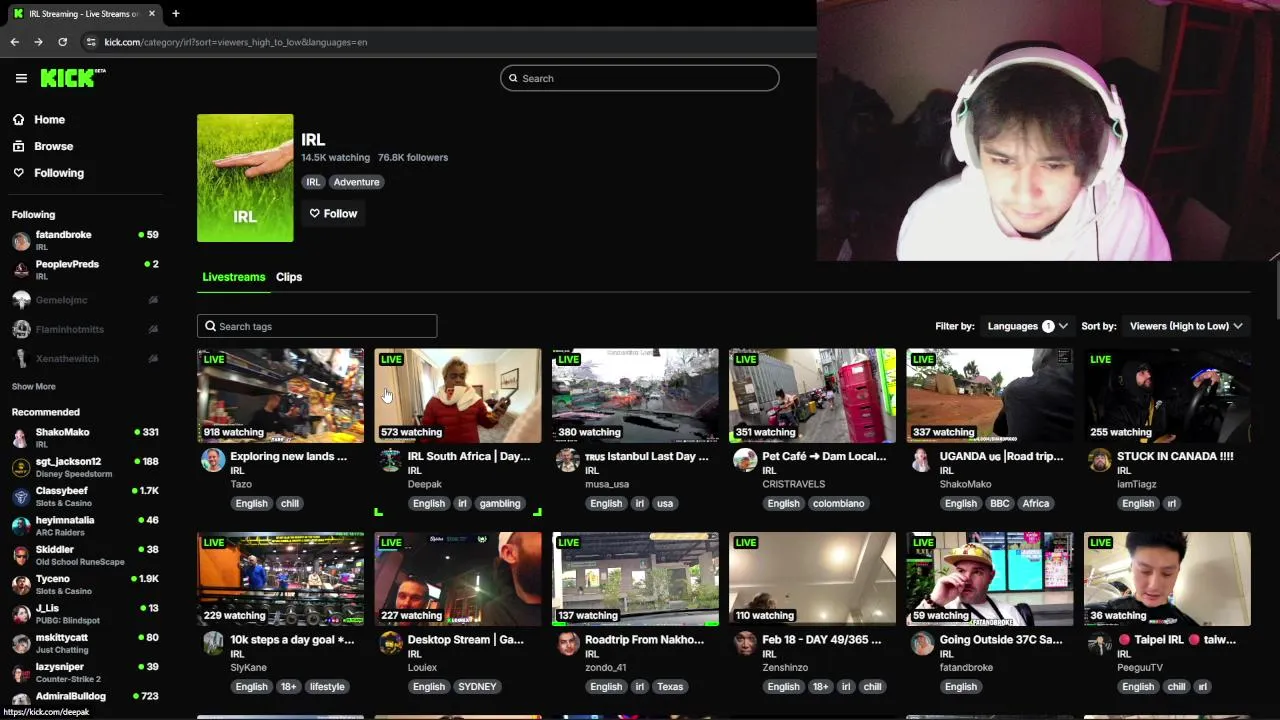This screenshot has width=1280, height=720.
Task: Open Going Outside 37C stream thumbnail
Action: [989, 578]
